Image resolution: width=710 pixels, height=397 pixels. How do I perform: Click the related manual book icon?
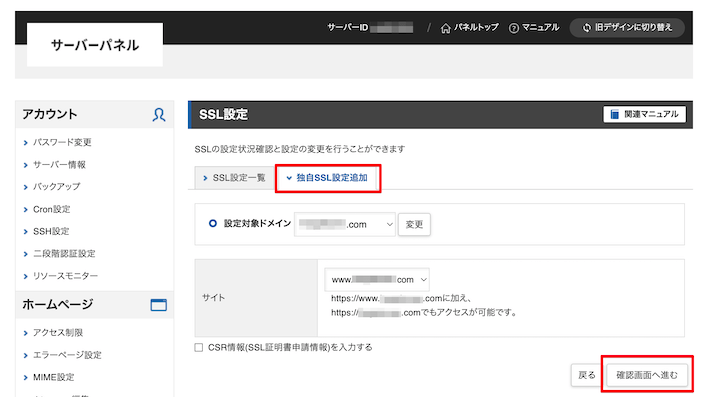pos(614,114)
